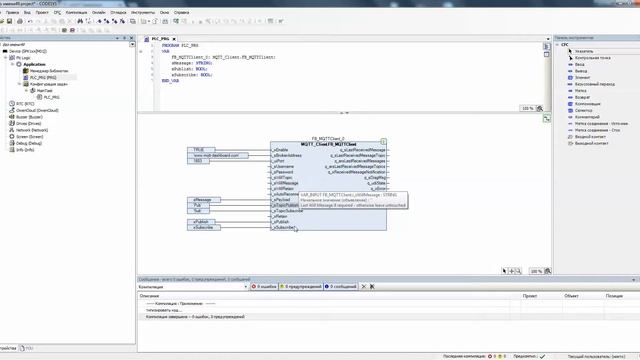Click the pointer icon at canvas bottom
Image resolution: width=640 pixels, height=360 pixels.
(504, 271)
